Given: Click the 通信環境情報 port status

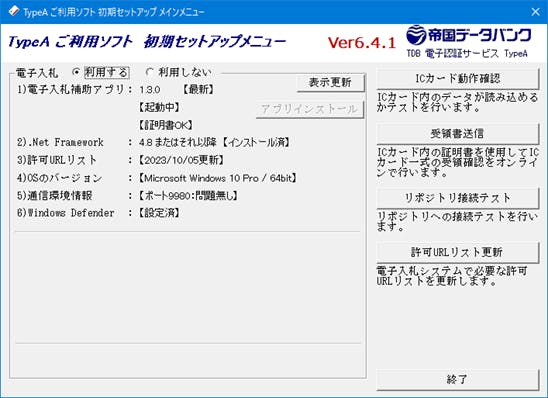Looking at the screenshot, I should coord(188,195).
